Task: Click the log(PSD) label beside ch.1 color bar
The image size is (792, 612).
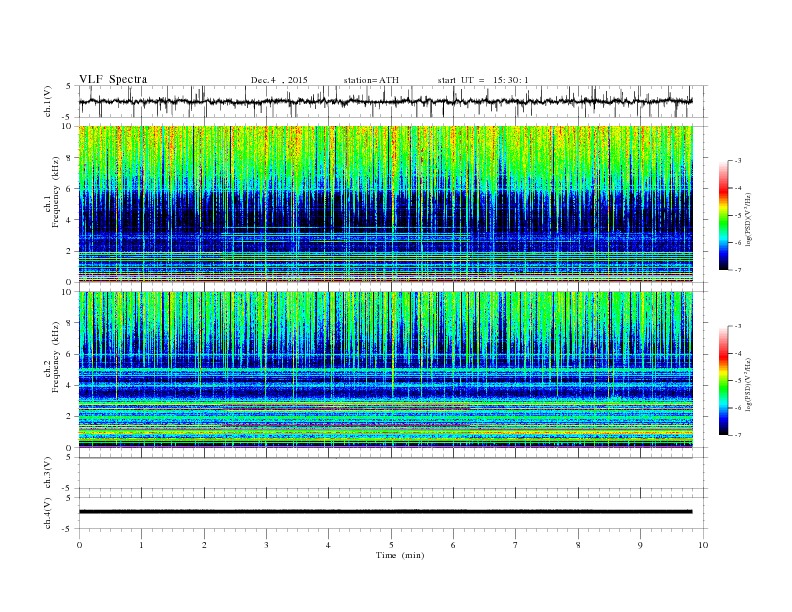Action: click(749, 219)
